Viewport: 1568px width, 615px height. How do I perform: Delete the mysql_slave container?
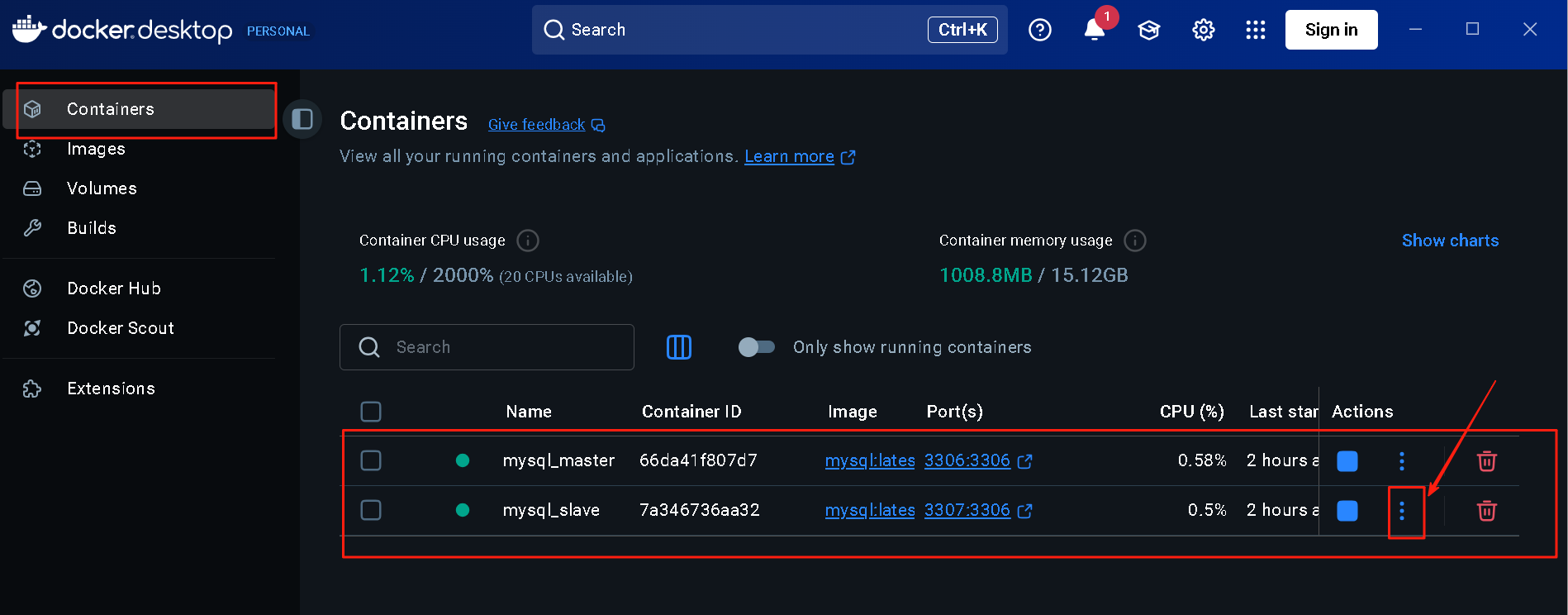pyautogui.click(x=1486, y=511)
